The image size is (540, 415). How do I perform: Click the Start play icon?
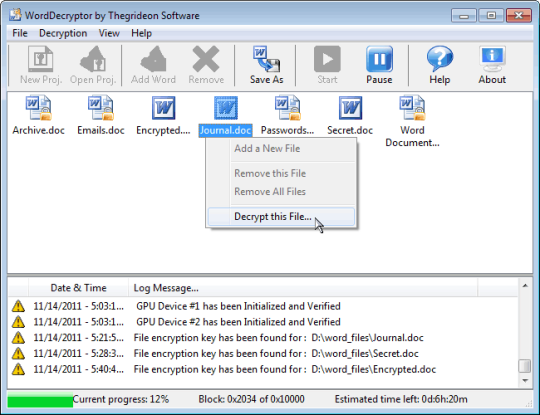point(327,59)
